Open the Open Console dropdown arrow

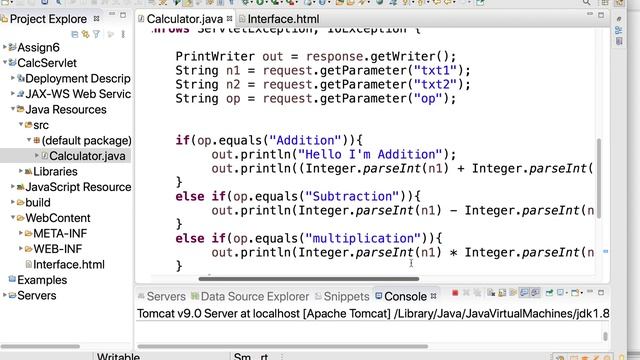pyautogui.click(x=582, y=293)
